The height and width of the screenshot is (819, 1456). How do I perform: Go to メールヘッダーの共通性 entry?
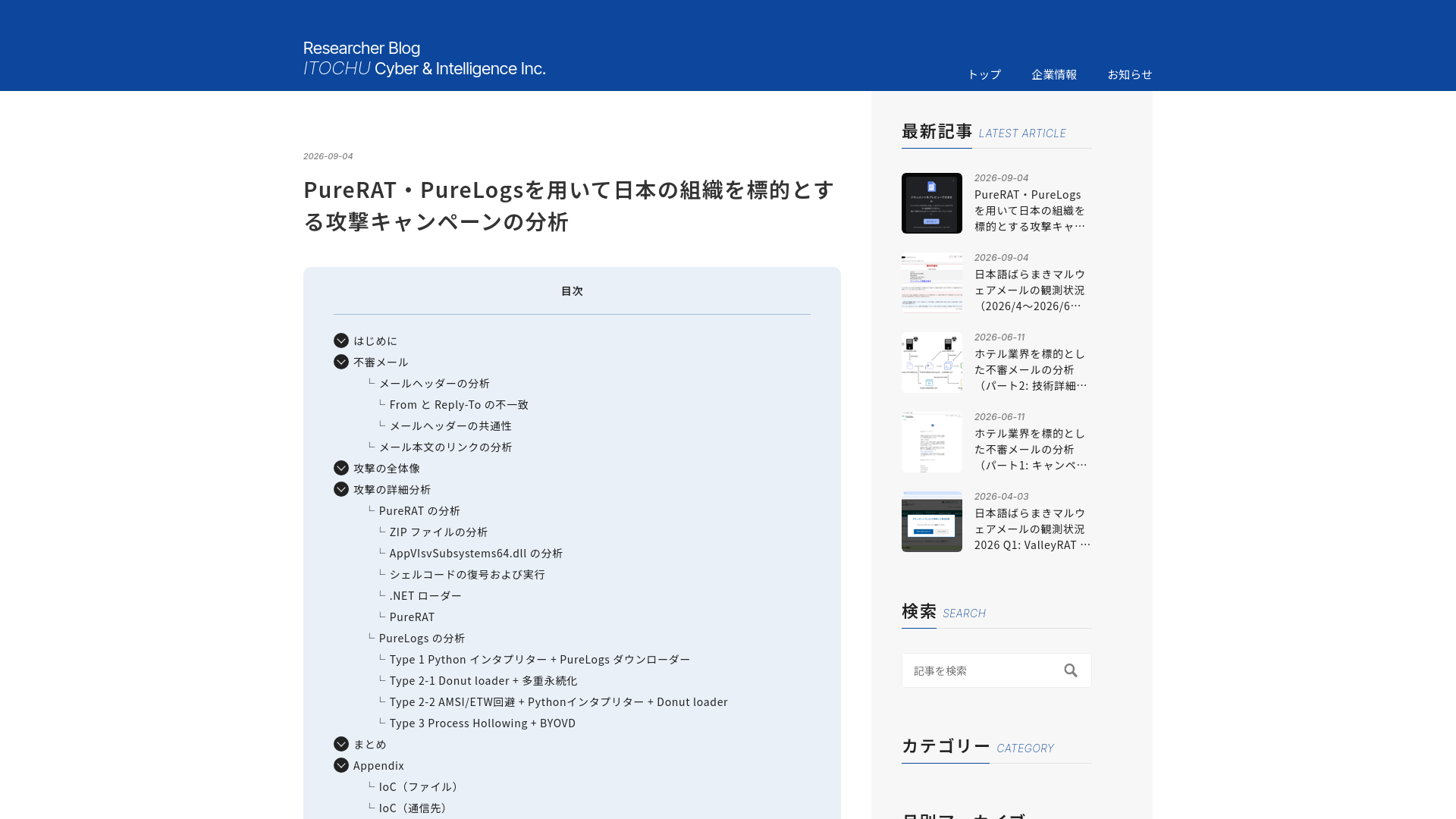[450, 425]
